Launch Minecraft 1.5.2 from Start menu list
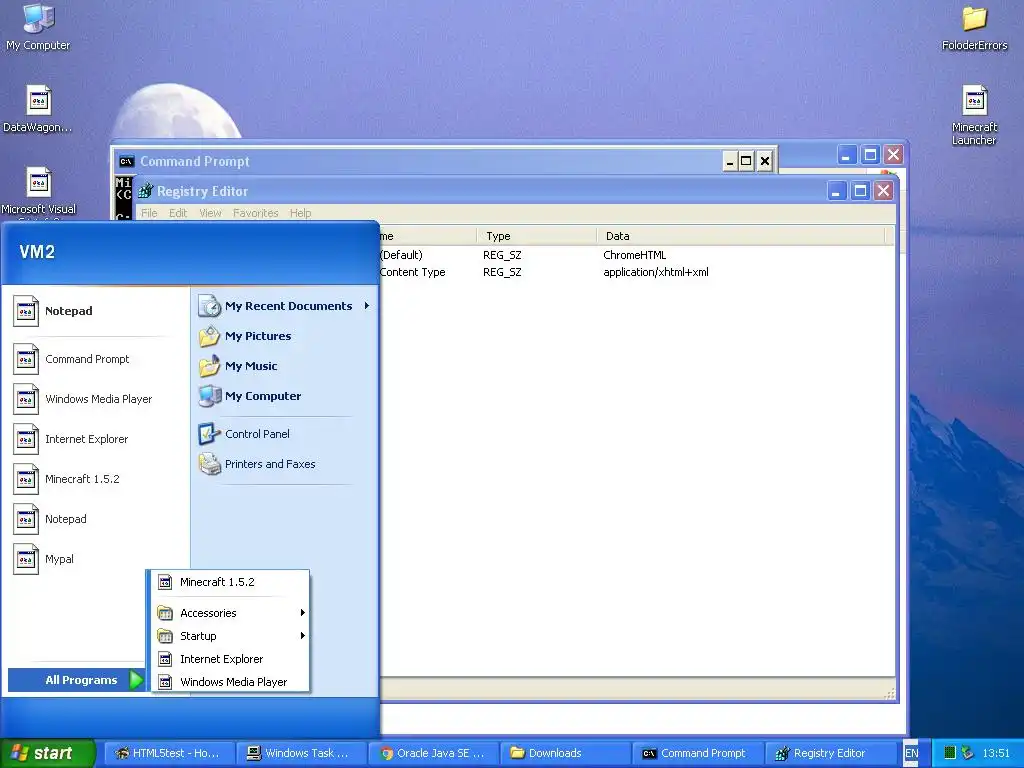Image resolution: width=1024 pixels, height=768 pixels. [82, 479]
